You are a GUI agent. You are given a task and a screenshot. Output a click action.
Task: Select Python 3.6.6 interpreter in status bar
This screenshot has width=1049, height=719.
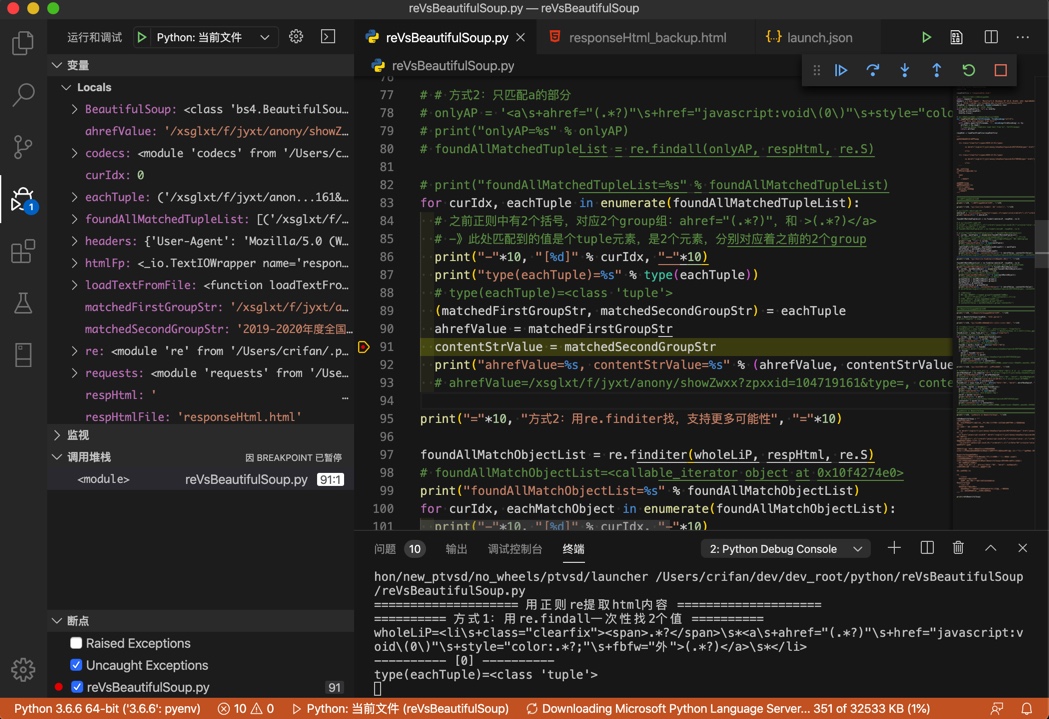pyautogui.click(x=107, y=708)
